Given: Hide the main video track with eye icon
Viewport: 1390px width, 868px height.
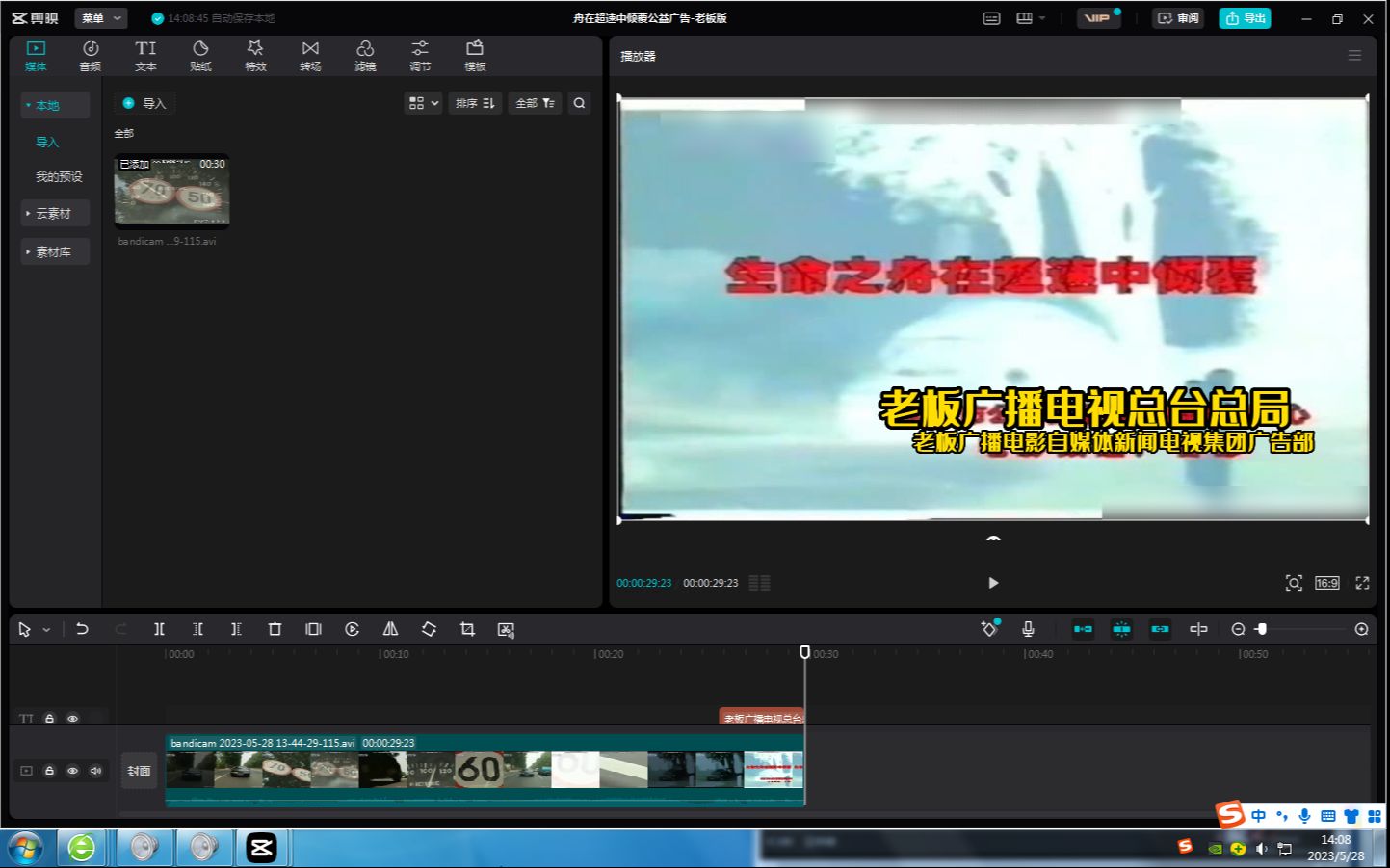Looking at the screenshot, I should 72,771.
